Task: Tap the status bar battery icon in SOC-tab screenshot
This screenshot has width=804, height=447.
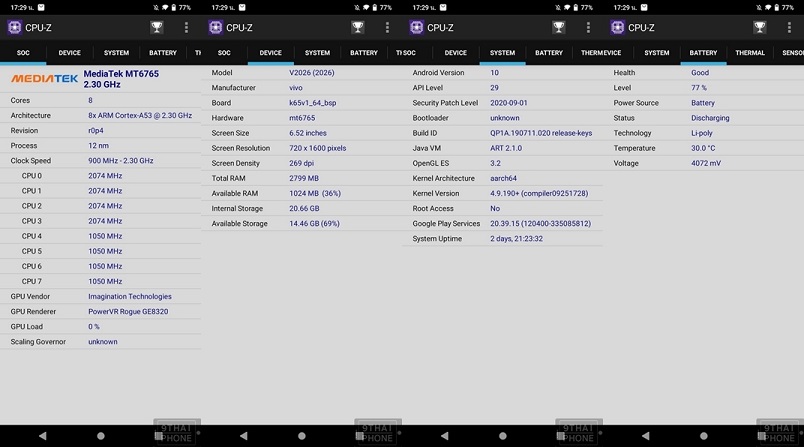Action: [x=173, y=7]
